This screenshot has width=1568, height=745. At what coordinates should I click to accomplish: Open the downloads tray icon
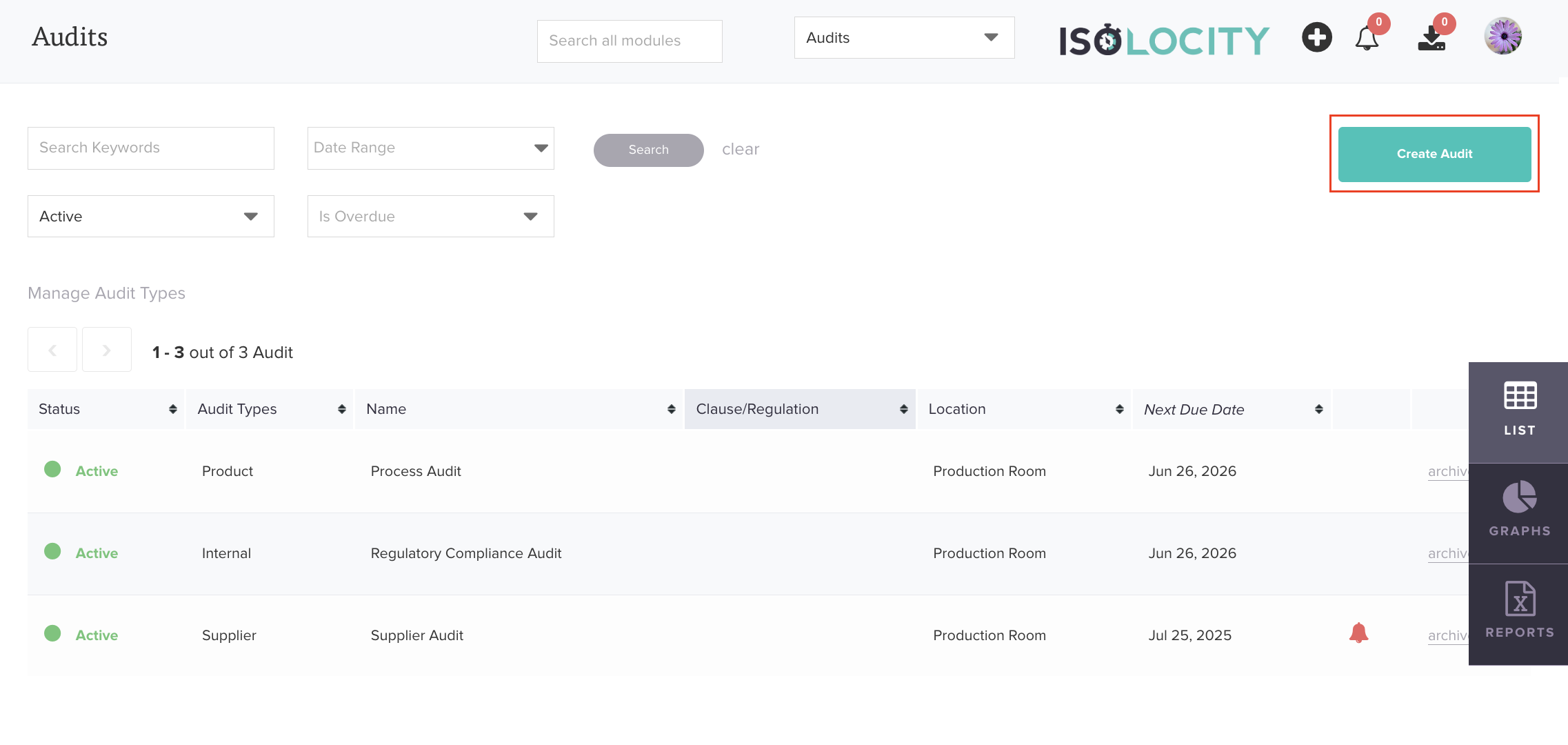tap(1431, 39)
